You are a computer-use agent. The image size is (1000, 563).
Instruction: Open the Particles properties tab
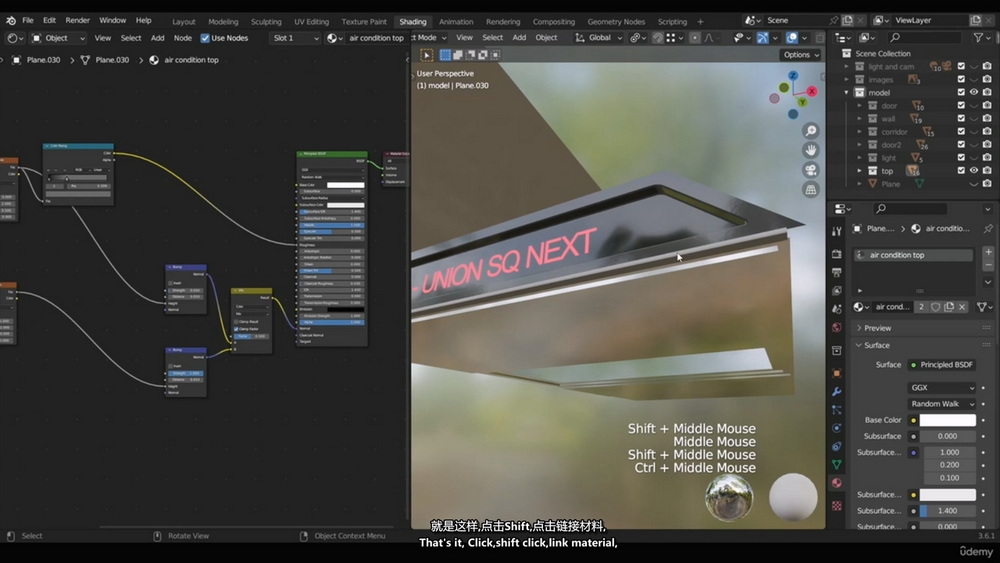click(x=837, y=410)
